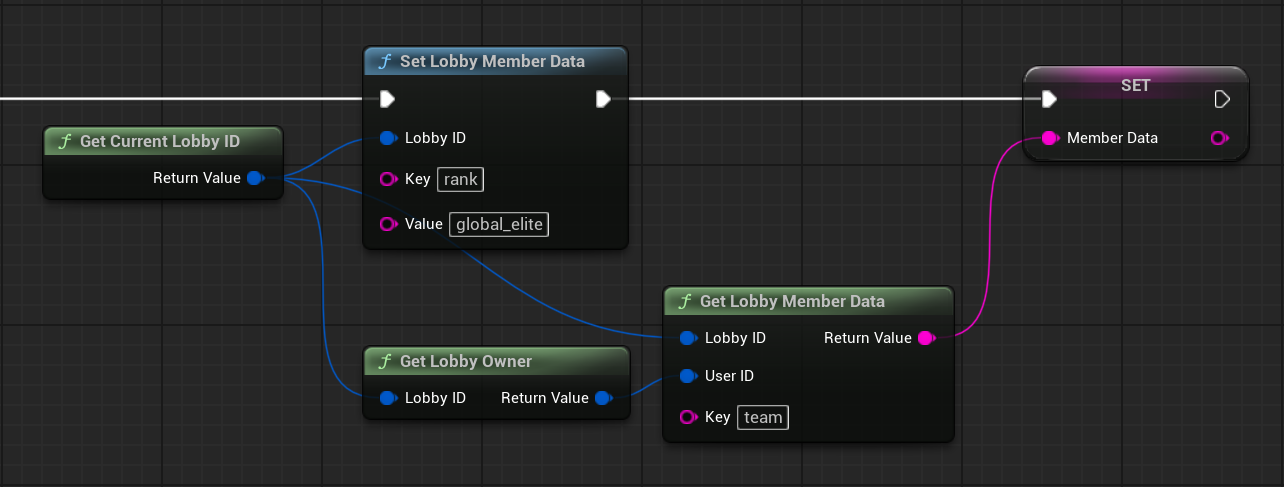The image size is (1284, 487).
Task: Click the Set Lobby Member Data output execution pin
Action: point(603,99)
